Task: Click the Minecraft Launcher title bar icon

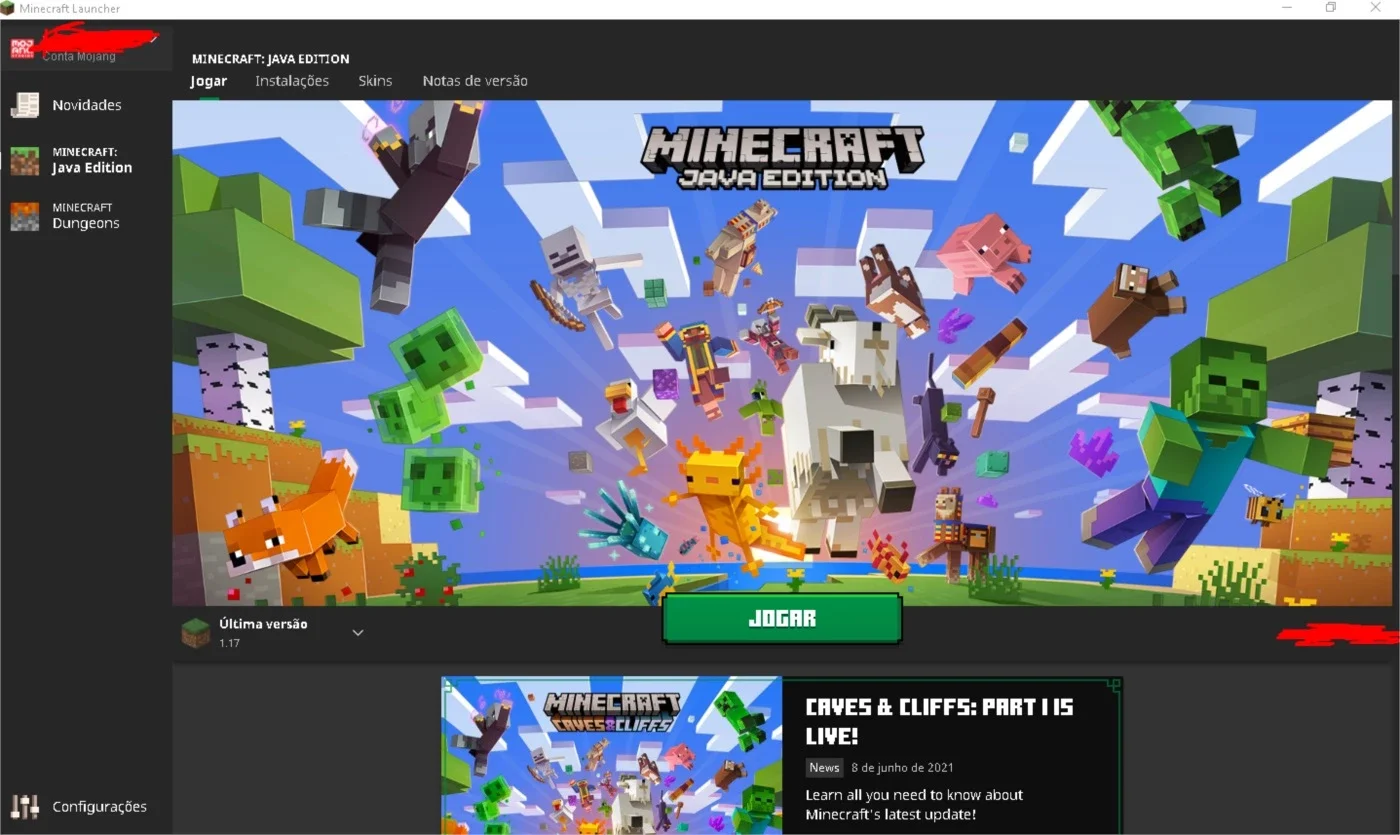Action: (x=8, y=8)
